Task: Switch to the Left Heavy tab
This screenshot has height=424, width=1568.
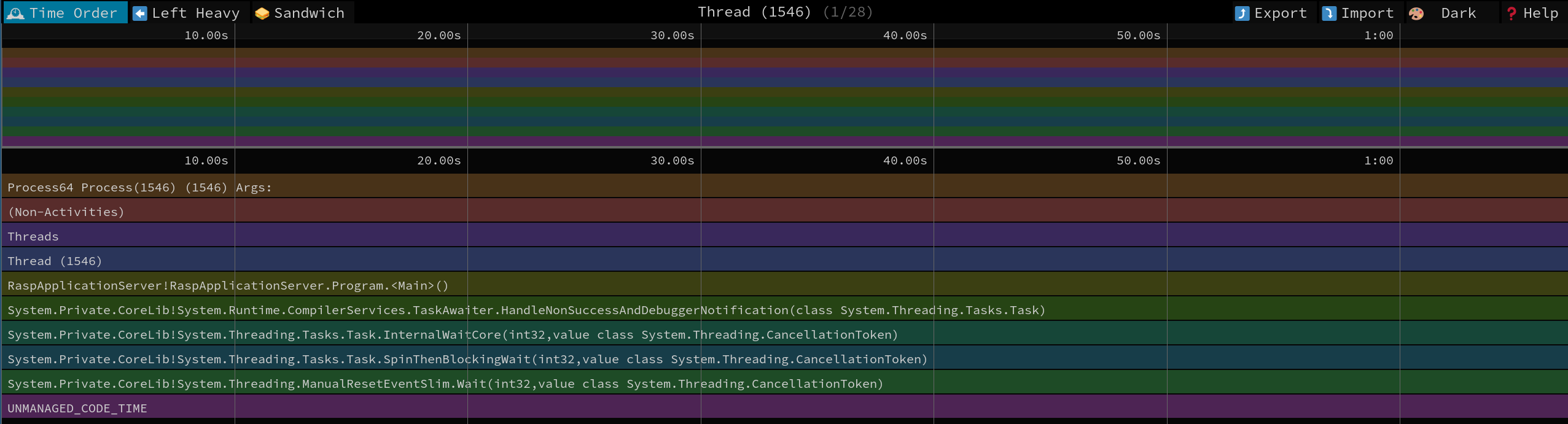Action: [195, 13]
